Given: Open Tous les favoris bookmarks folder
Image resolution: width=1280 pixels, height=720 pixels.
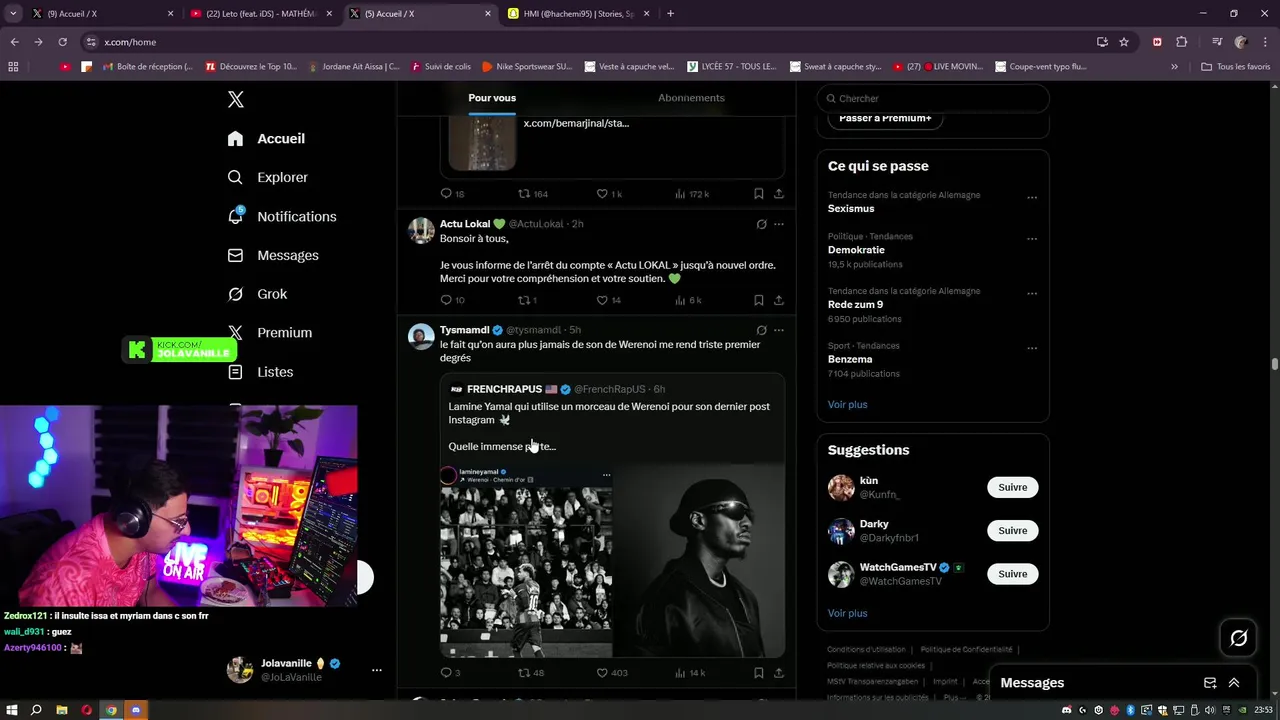Looking at the screenshot, I should [1235, 67].
